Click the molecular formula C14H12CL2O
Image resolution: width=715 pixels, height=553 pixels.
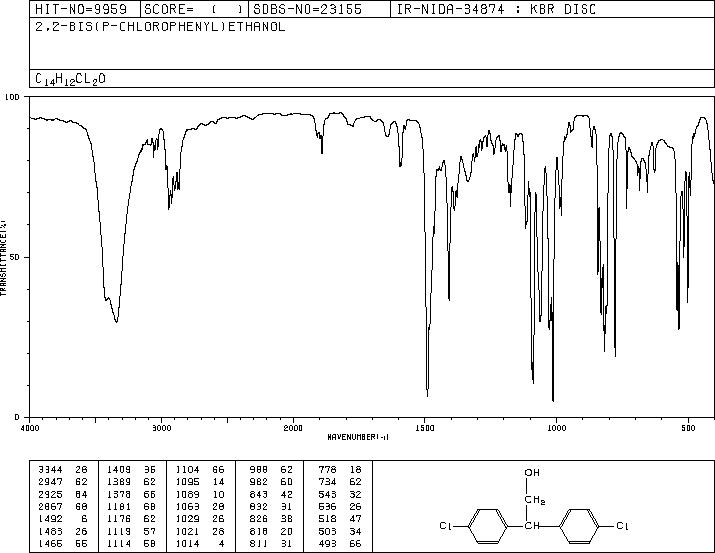tap(70, 79)
